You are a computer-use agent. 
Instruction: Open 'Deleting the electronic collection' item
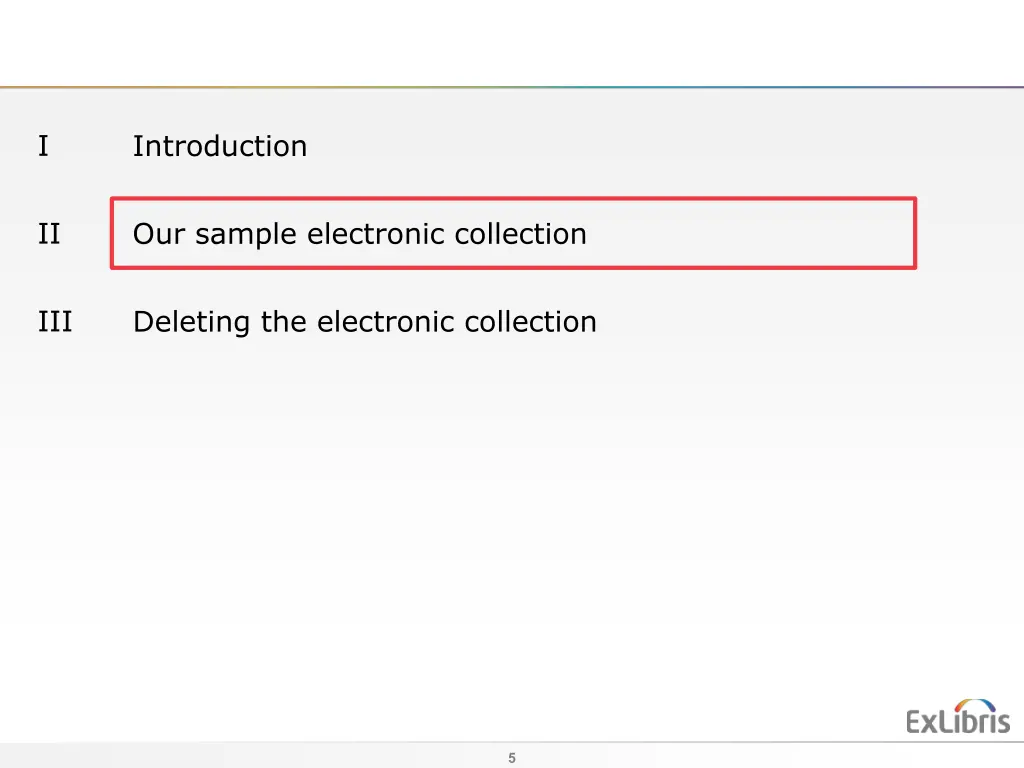coord(365,322)
